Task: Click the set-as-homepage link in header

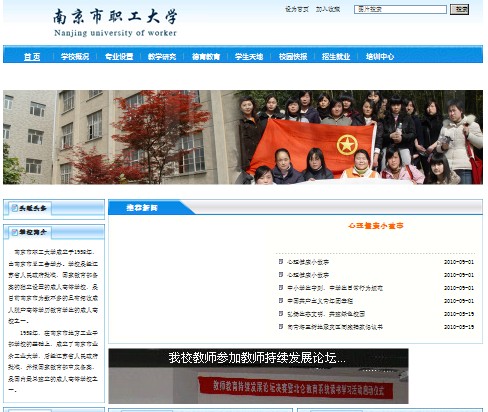Action: (x=297, y=9)
